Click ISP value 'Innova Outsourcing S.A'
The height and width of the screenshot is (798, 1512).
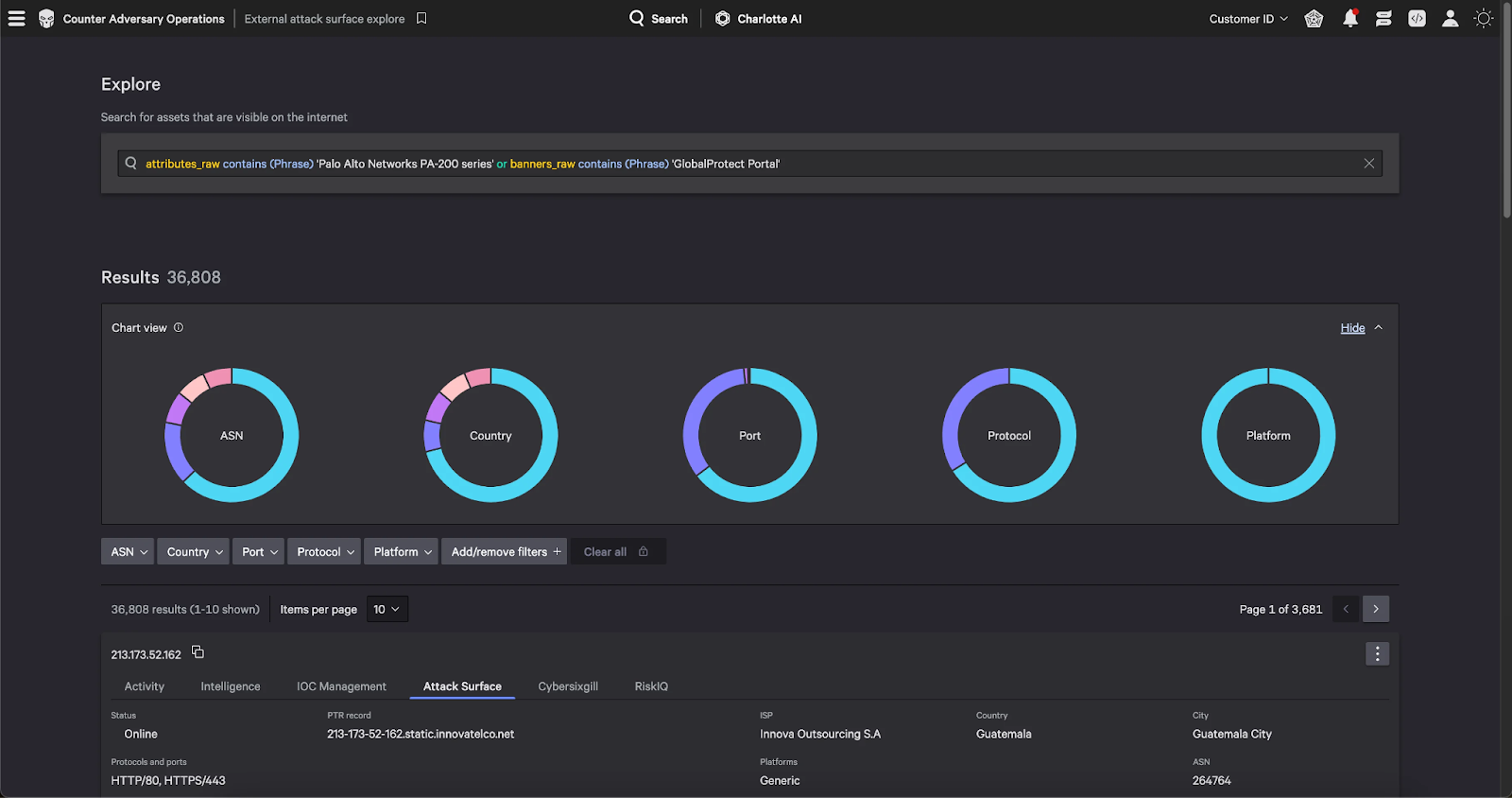820,734
